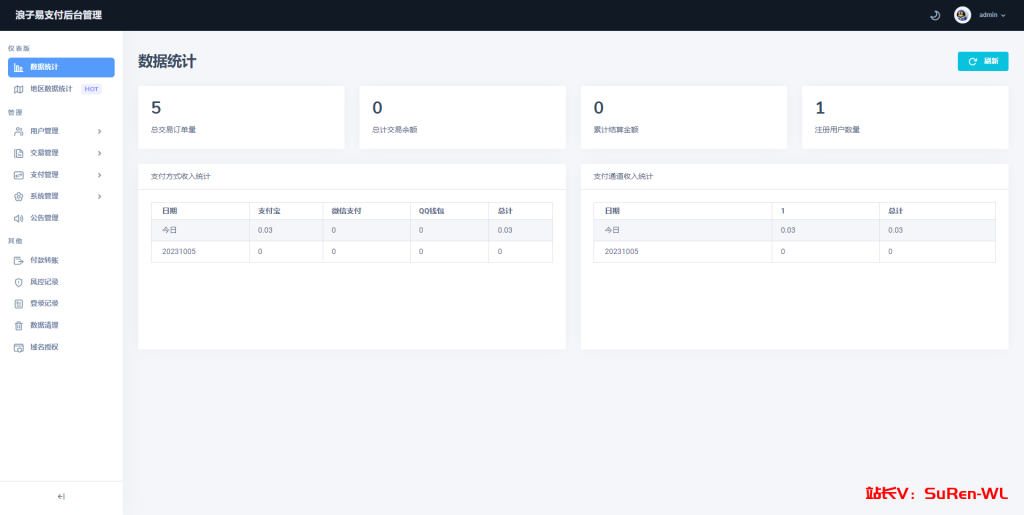Open 公告管理 speaker icon

[19, 218]
